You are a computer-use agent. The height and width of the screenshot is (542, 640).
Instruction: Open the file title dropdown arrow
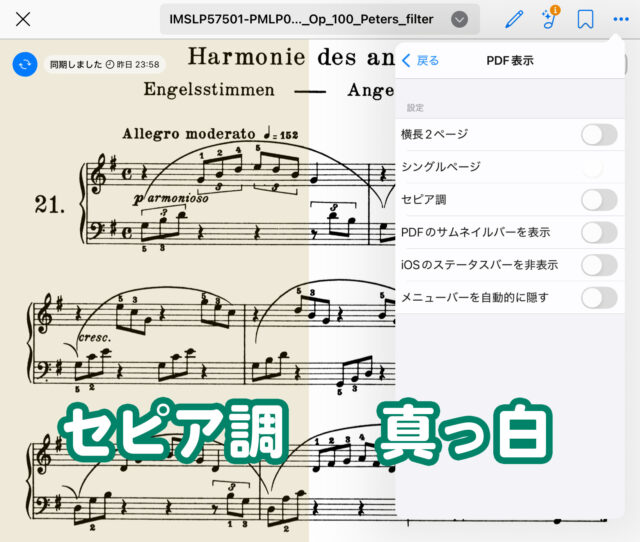(x=459, y=19)
